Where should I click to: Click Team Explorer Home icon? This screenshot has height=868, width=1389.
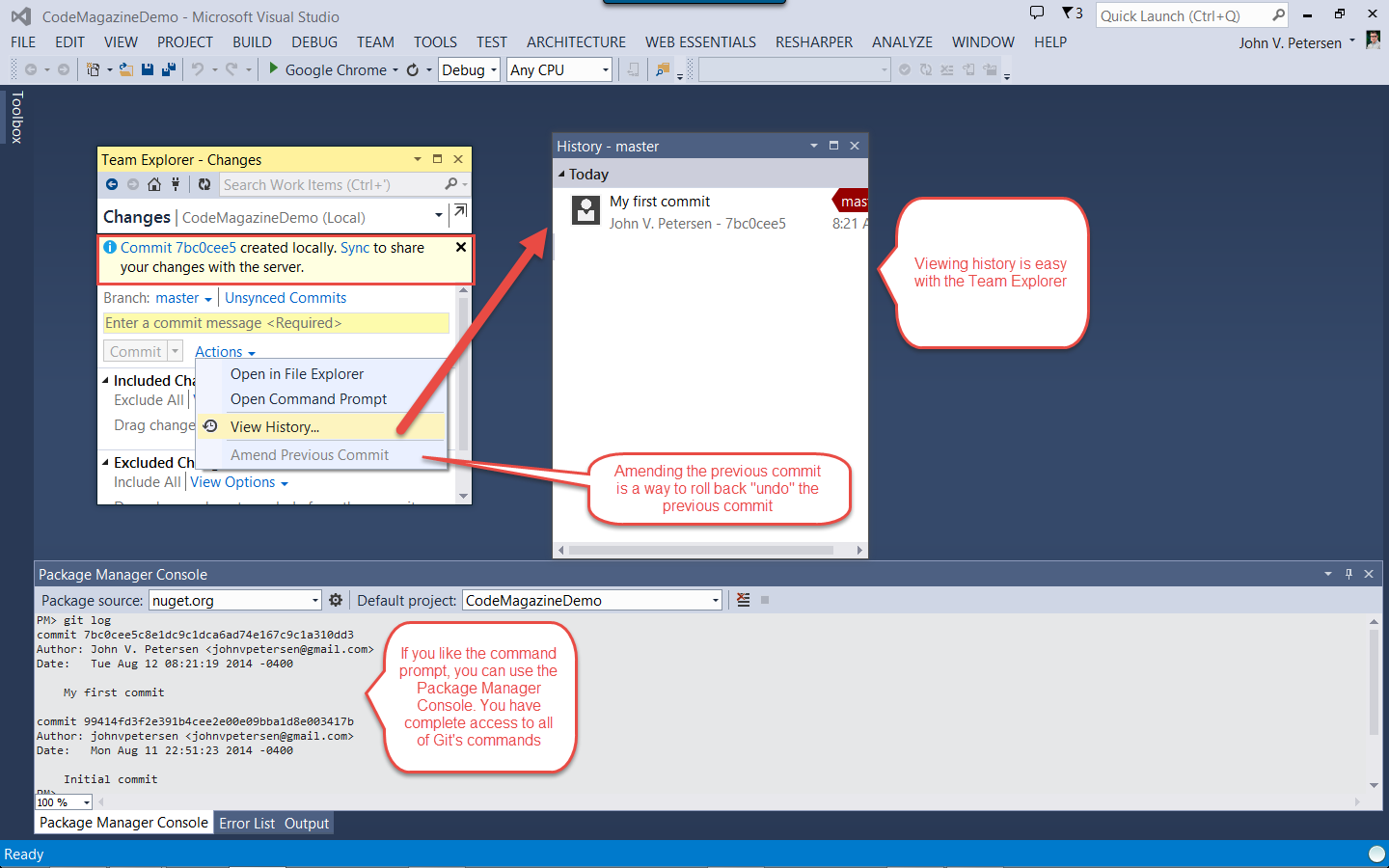(154, 184)
